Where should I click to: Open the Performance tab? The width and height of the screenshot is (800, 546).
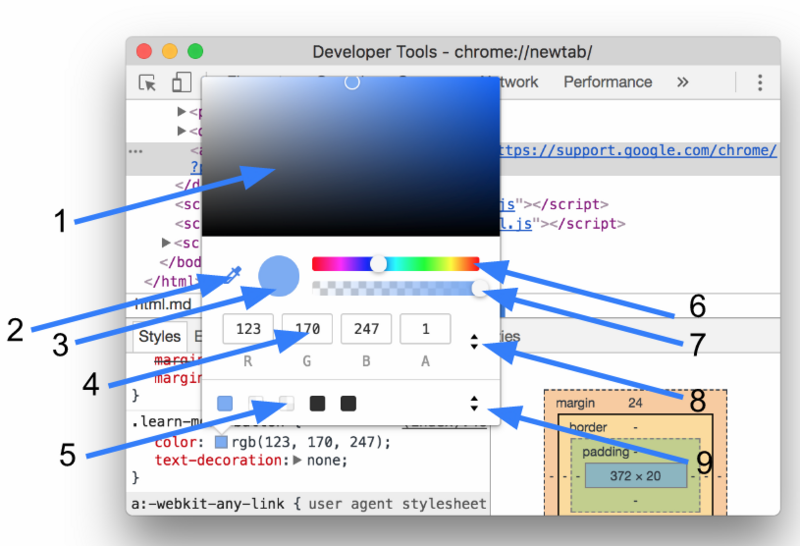pyautogui.click(x=607, y=82)
